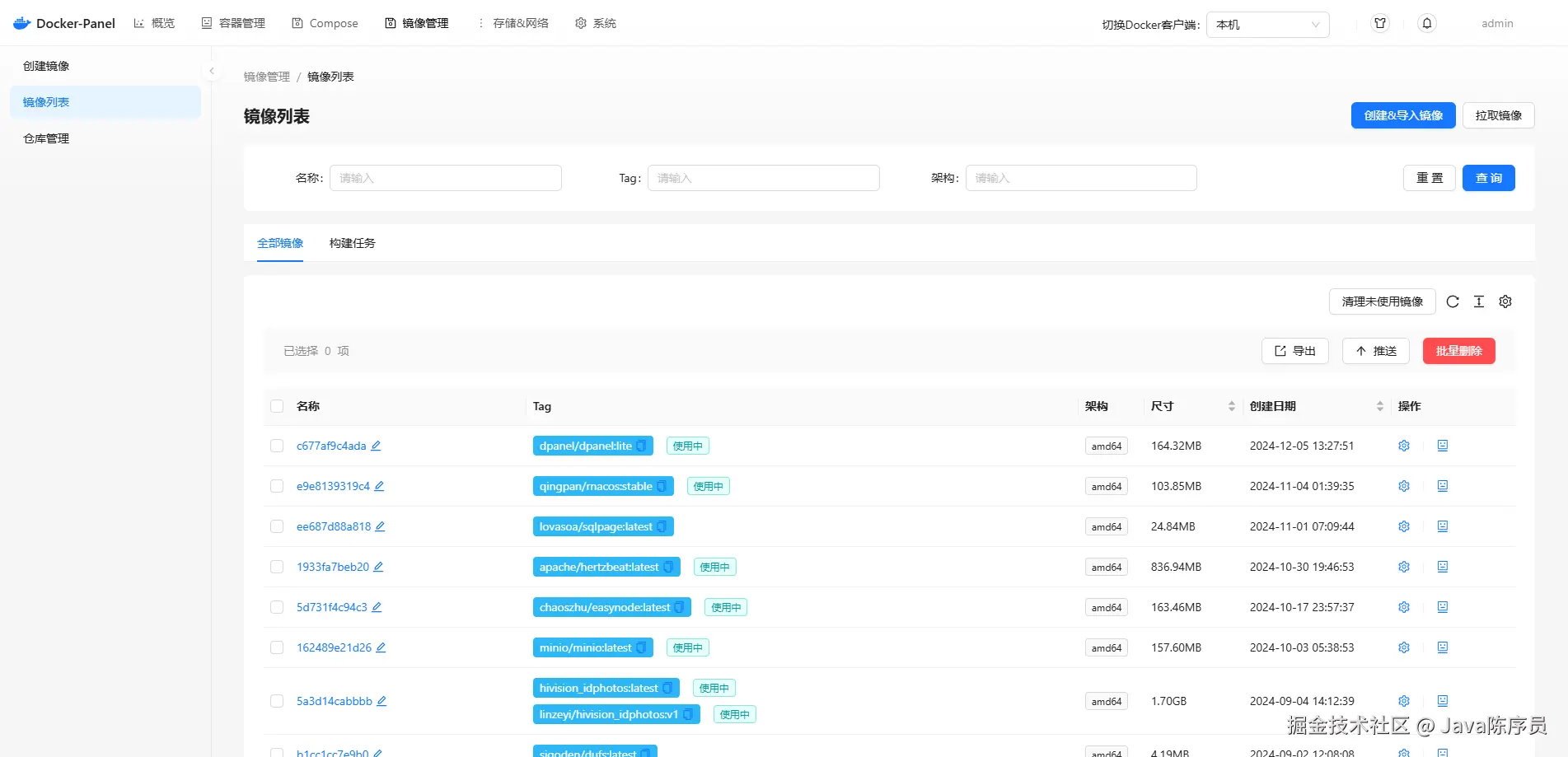Switch to the 全部镜像 tab

click(280, 243)
